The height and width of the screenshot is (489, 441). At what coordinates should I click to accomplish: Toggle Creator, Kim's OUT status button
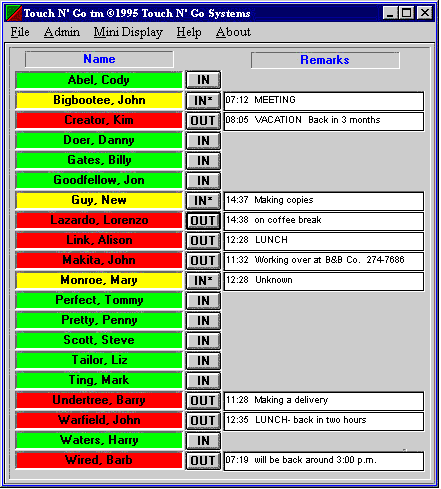[203, 120]
